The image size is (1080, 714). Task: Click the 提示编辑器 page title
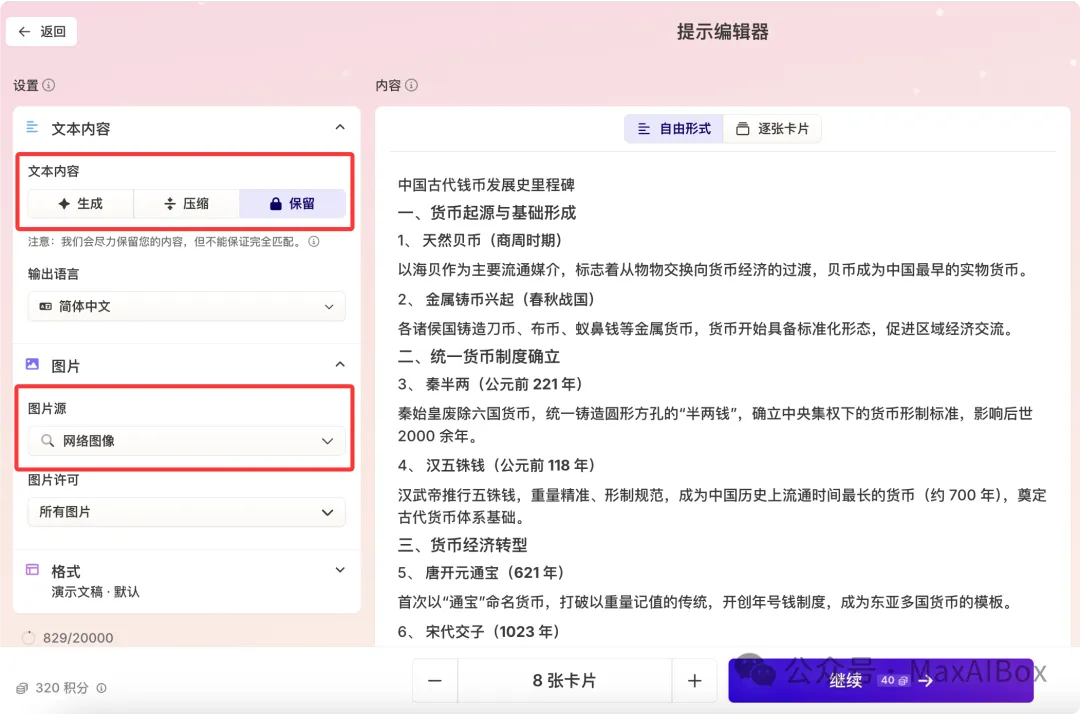coord(722,32)
